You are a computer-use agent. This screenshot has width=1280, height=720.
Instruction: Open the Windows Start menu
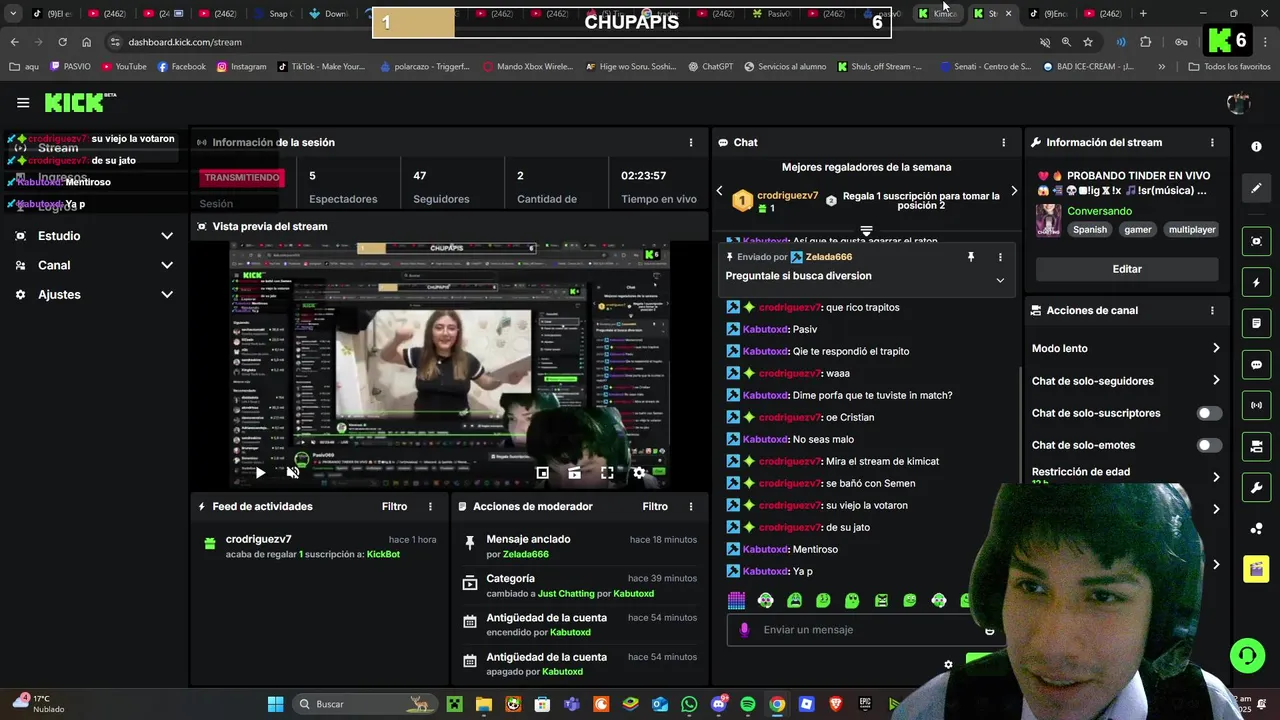[x=275, y=704]
